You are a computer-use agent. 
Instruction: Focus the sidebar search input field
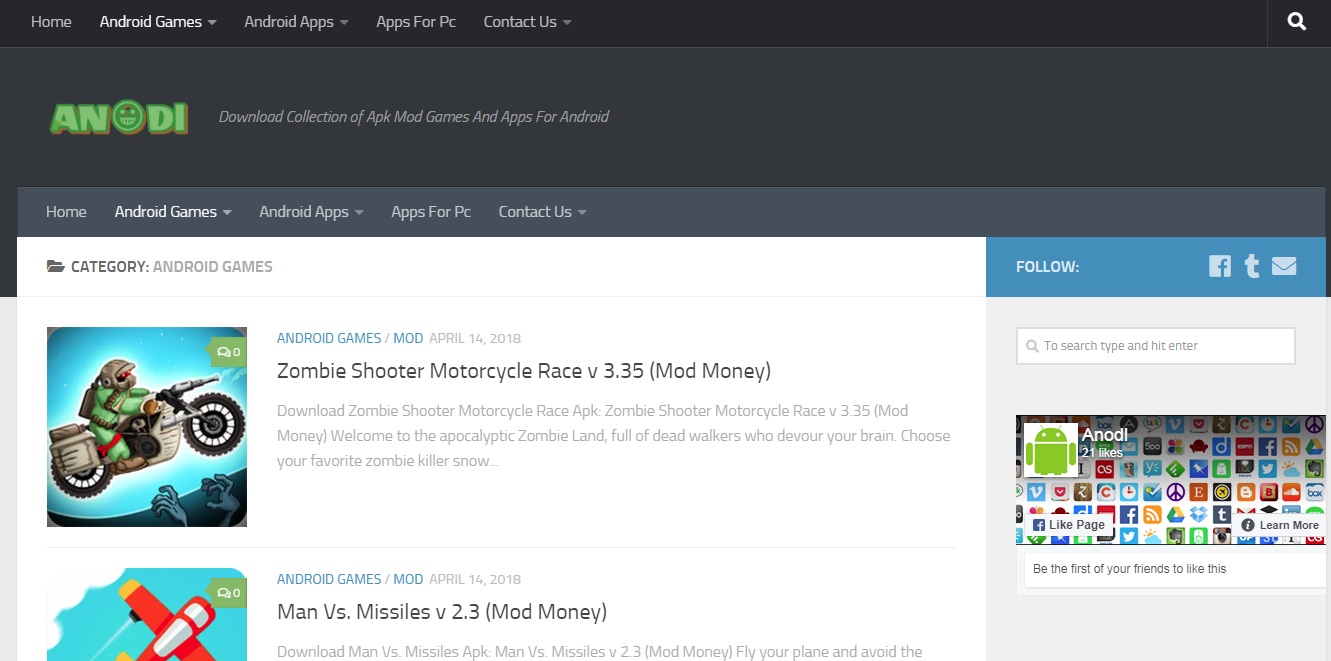pyautogui.click(x=1156, y=346)
